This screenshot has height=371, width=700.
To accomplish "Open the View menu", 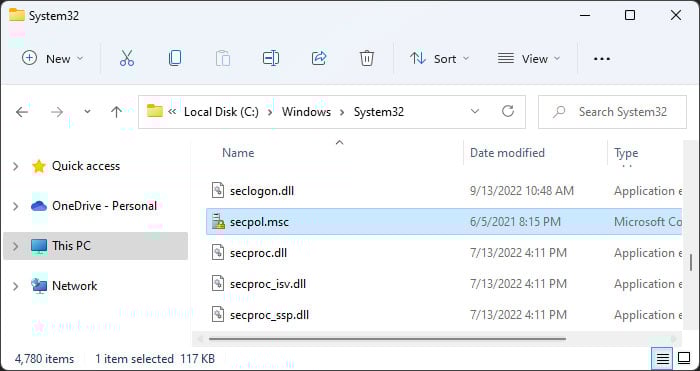I will pos(529,58).
